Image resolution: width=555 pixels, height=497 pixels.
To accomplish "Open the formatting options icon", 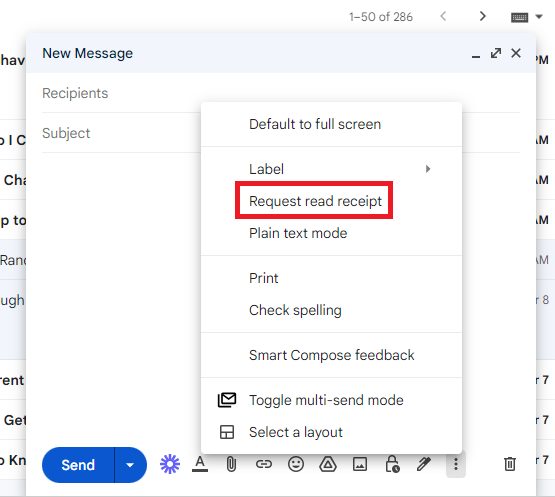I will tap(200, 464).
